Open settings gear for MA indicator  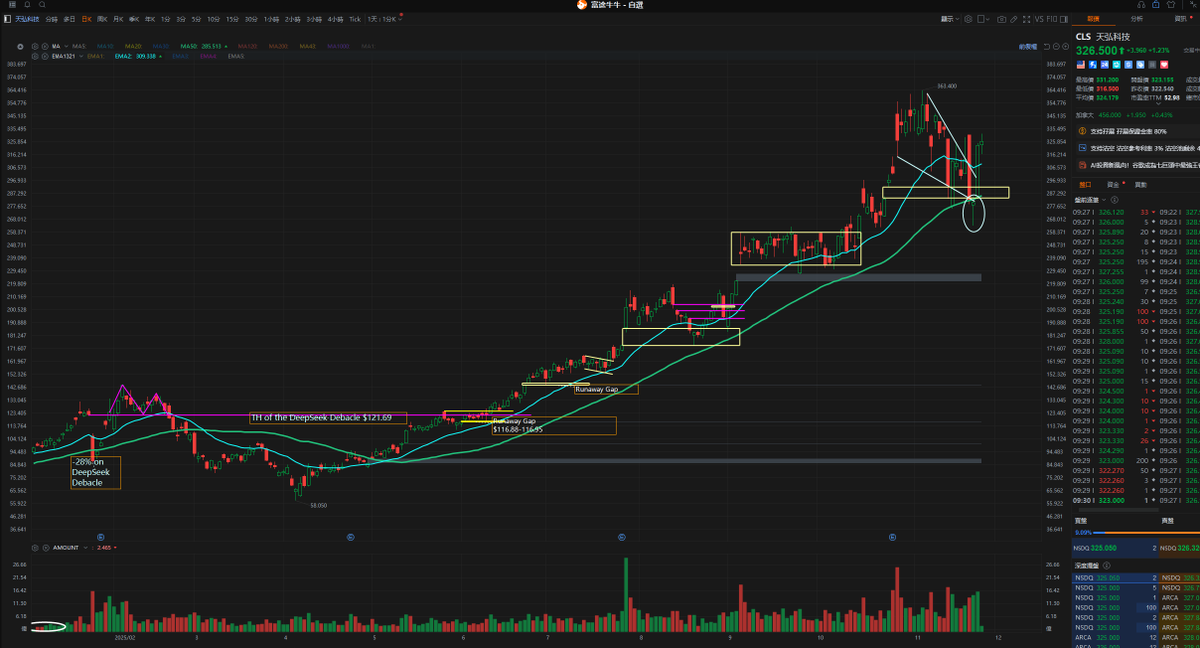(x=35, y=46)
